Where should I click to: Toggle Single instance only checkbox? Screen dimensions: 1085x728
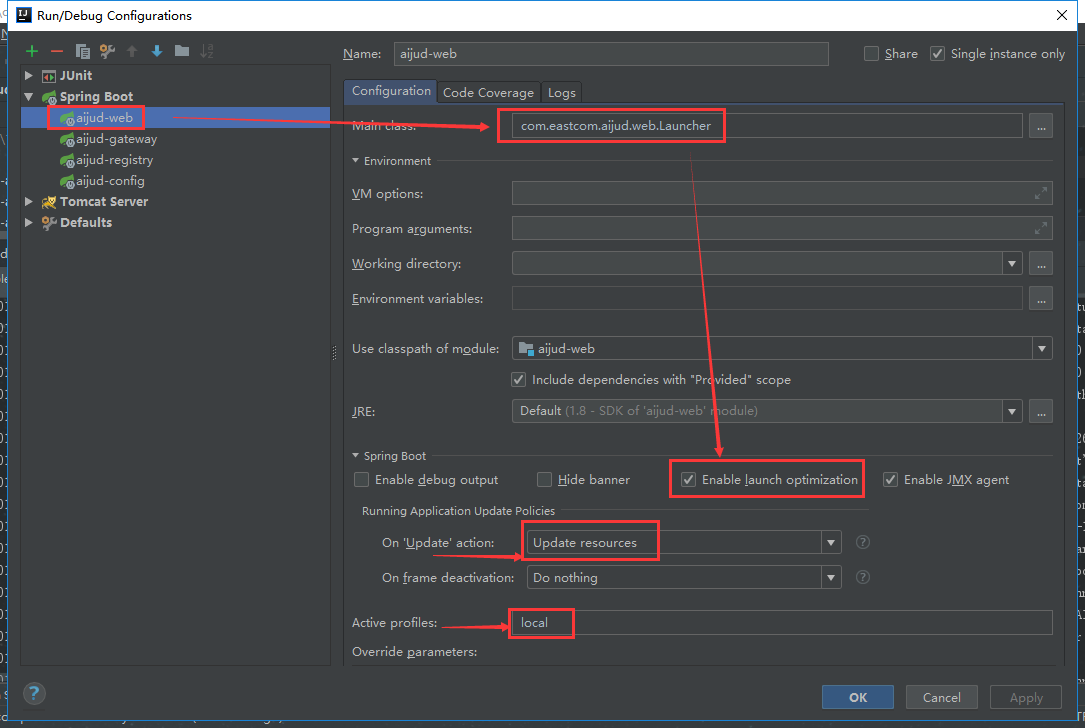(937, 54)
